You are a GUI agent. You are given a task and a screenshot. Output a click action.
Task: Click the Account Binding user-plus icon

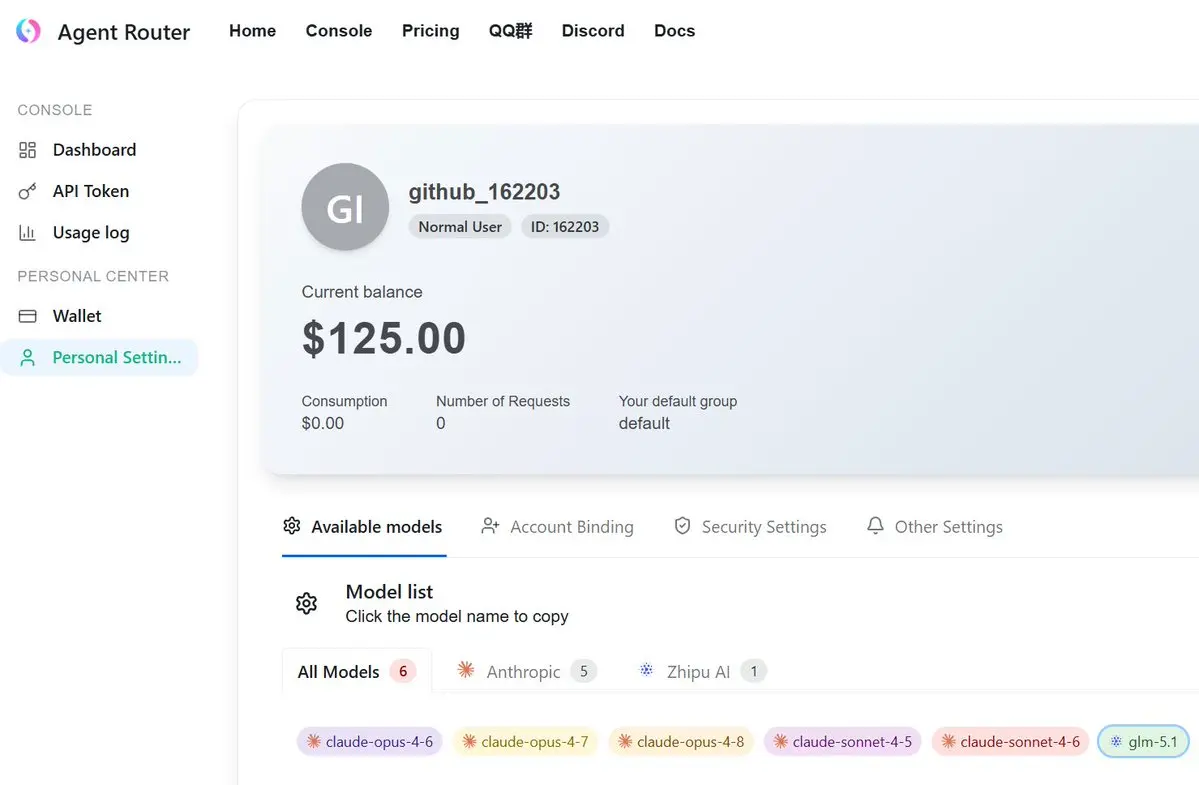tap(490, 526)
